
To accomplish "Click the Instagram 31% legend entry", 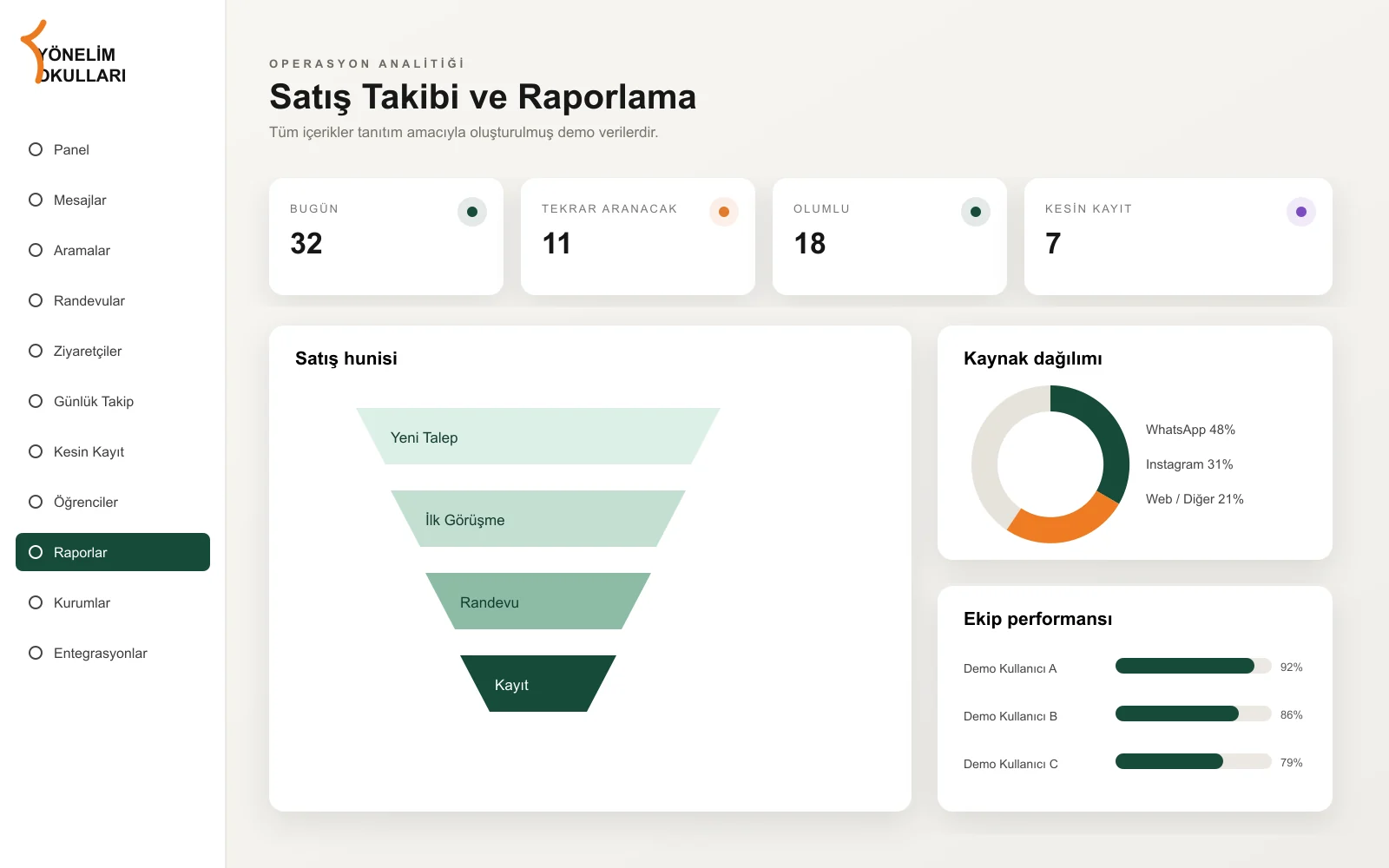I will pyautogui.click(x=1189, y=464).
